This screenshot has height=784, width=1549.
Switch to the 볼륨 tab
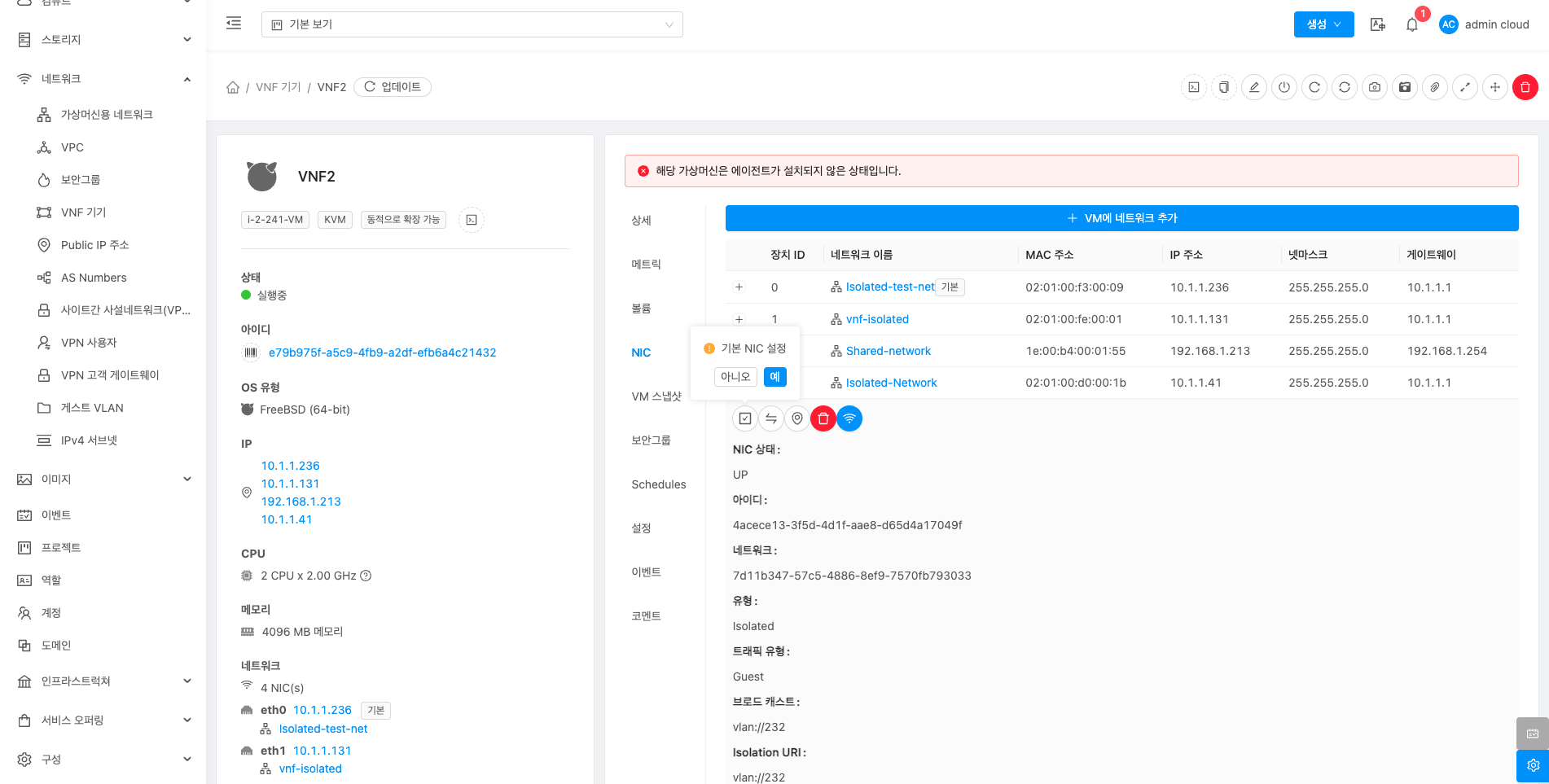click(x=642, y=309)
